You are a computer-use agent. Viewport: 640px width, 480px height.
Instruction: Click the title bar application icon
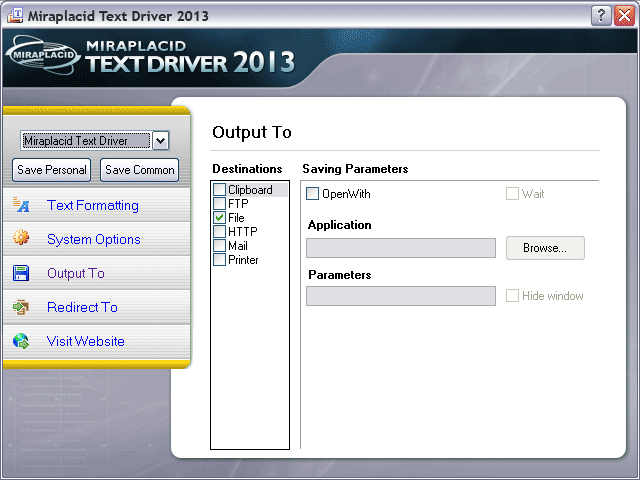point(15,16)
